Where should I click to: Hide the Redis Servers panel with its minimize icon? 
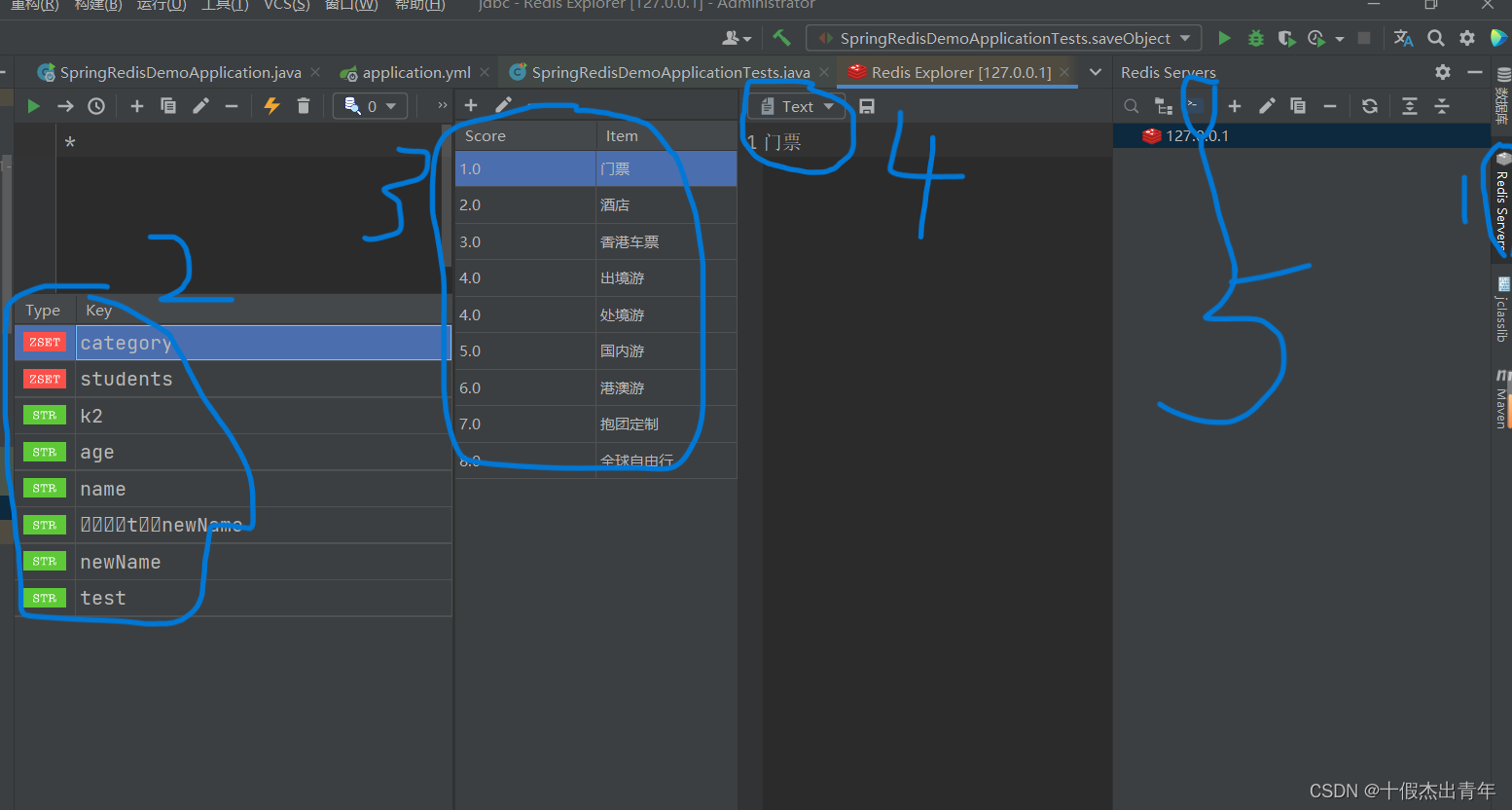(x=1475, y=72)
